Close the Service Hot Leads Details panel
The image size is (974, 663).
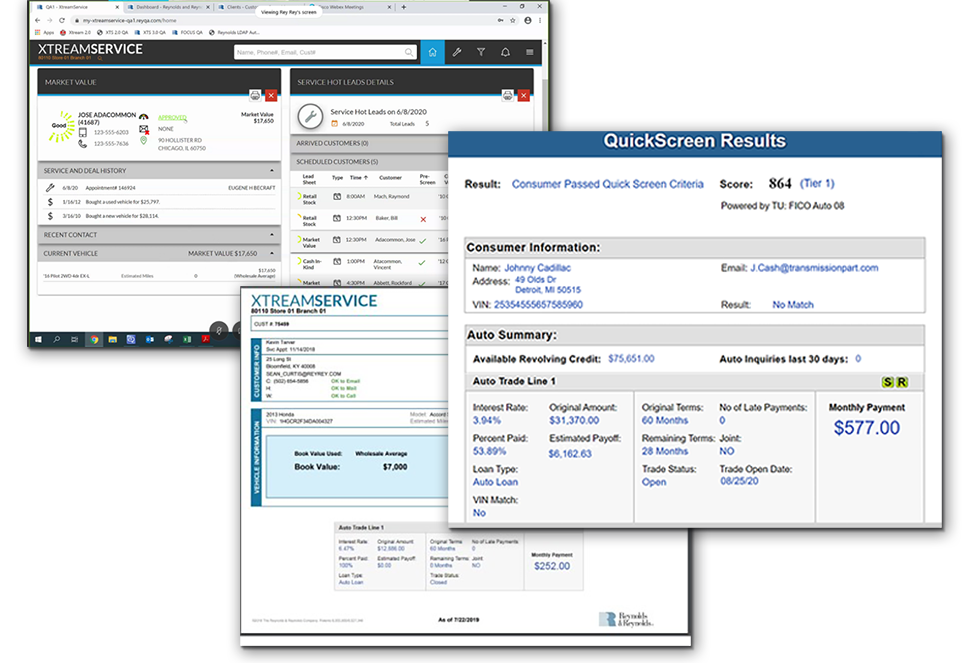tap(524, 95)
